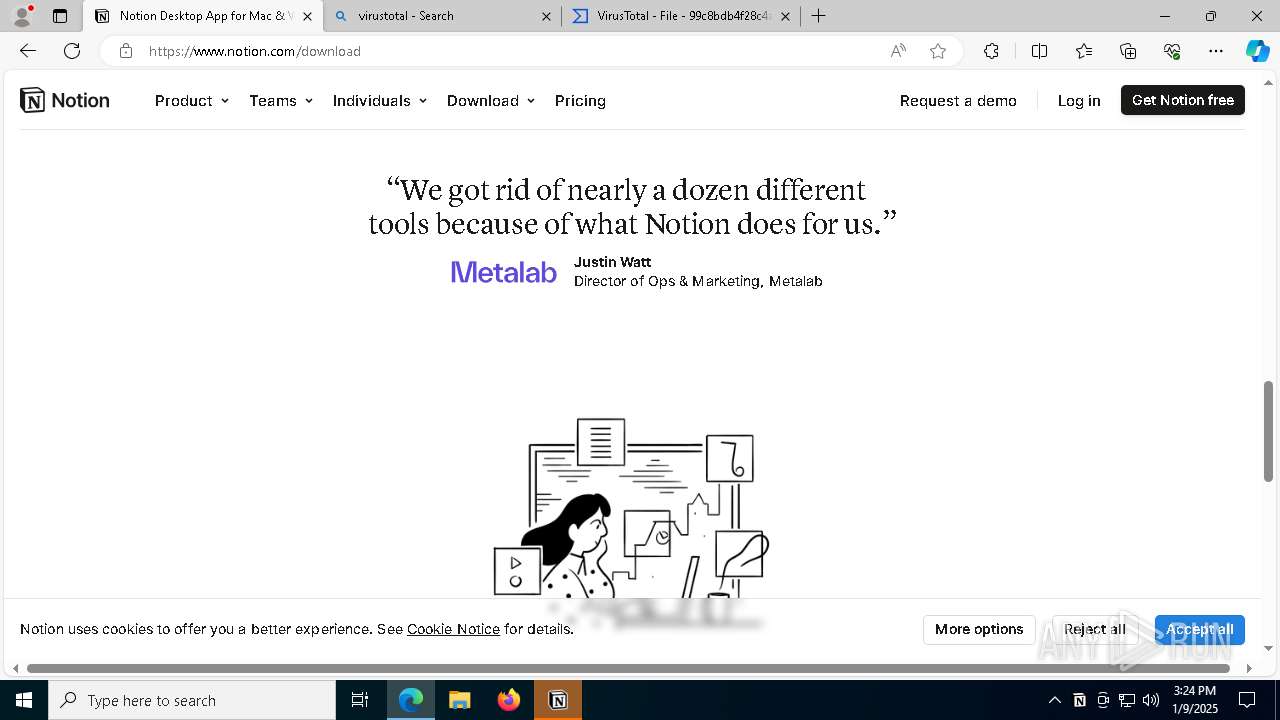This screenshot has width=1280, height=720.
Task: Click the Log in link
Action: (x=1079, y=100)
